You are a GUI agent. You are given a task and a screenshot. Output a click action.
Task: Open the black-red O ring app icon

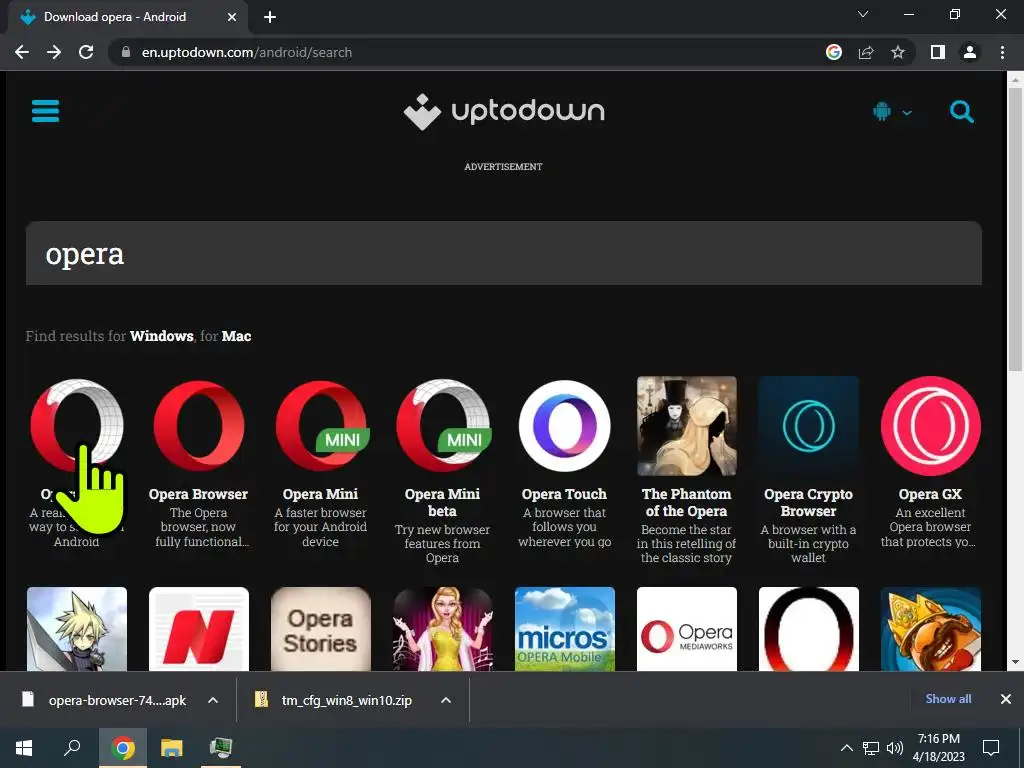[x=808, y=629]
